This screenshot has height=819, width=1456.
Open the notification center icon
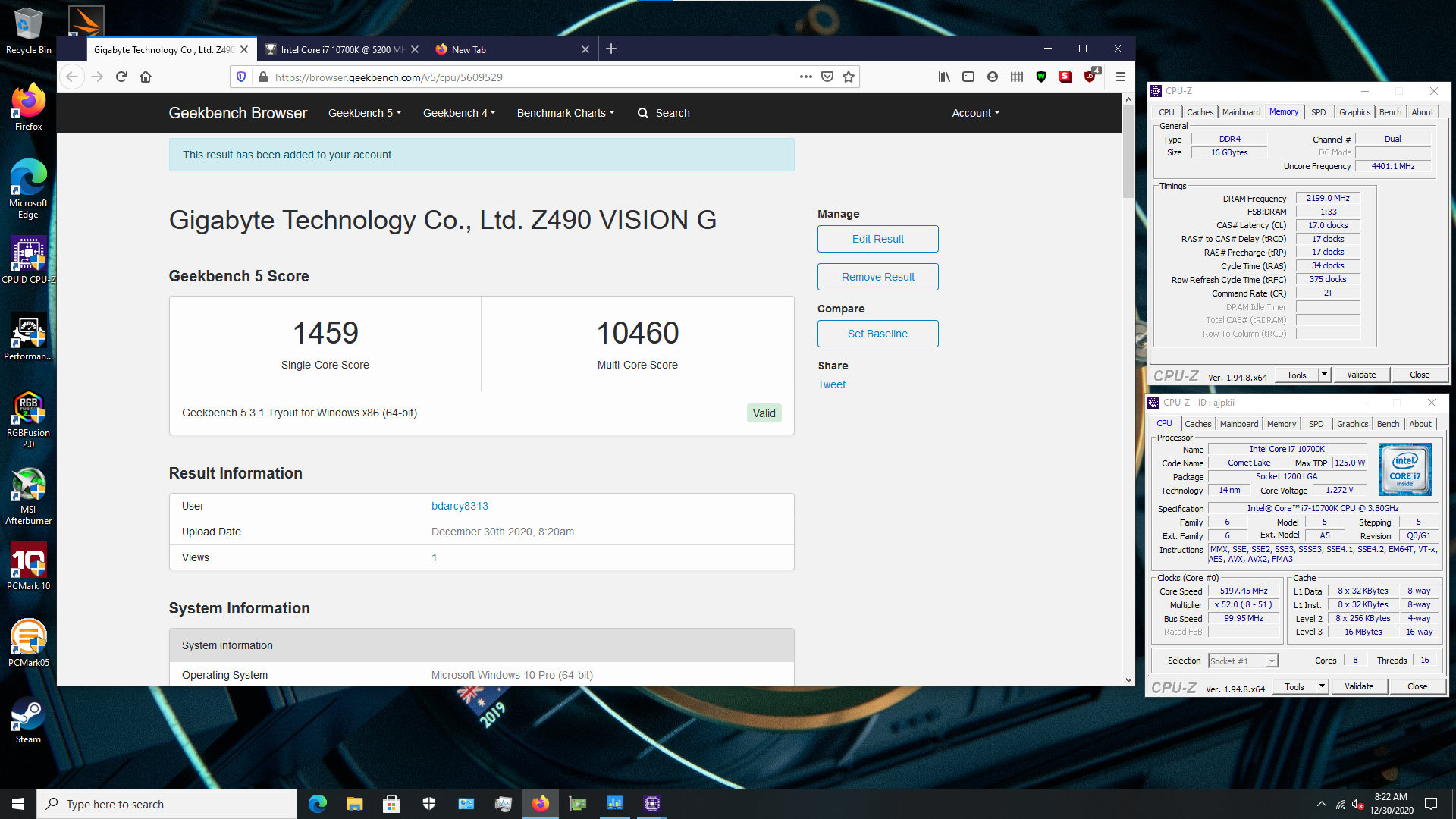1431,804
